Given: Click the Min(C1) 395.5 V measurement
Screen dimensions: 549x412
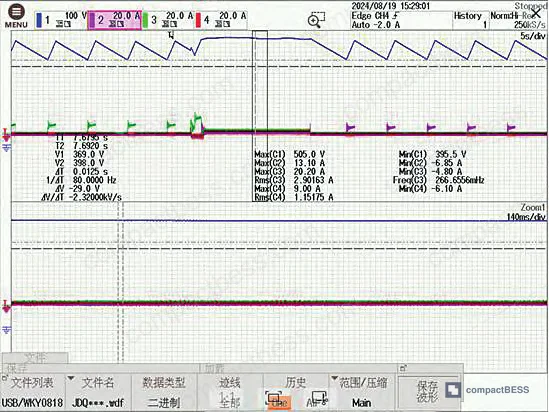Looking at the screenshot, I should pyautogui.click(x=432, y=154).
